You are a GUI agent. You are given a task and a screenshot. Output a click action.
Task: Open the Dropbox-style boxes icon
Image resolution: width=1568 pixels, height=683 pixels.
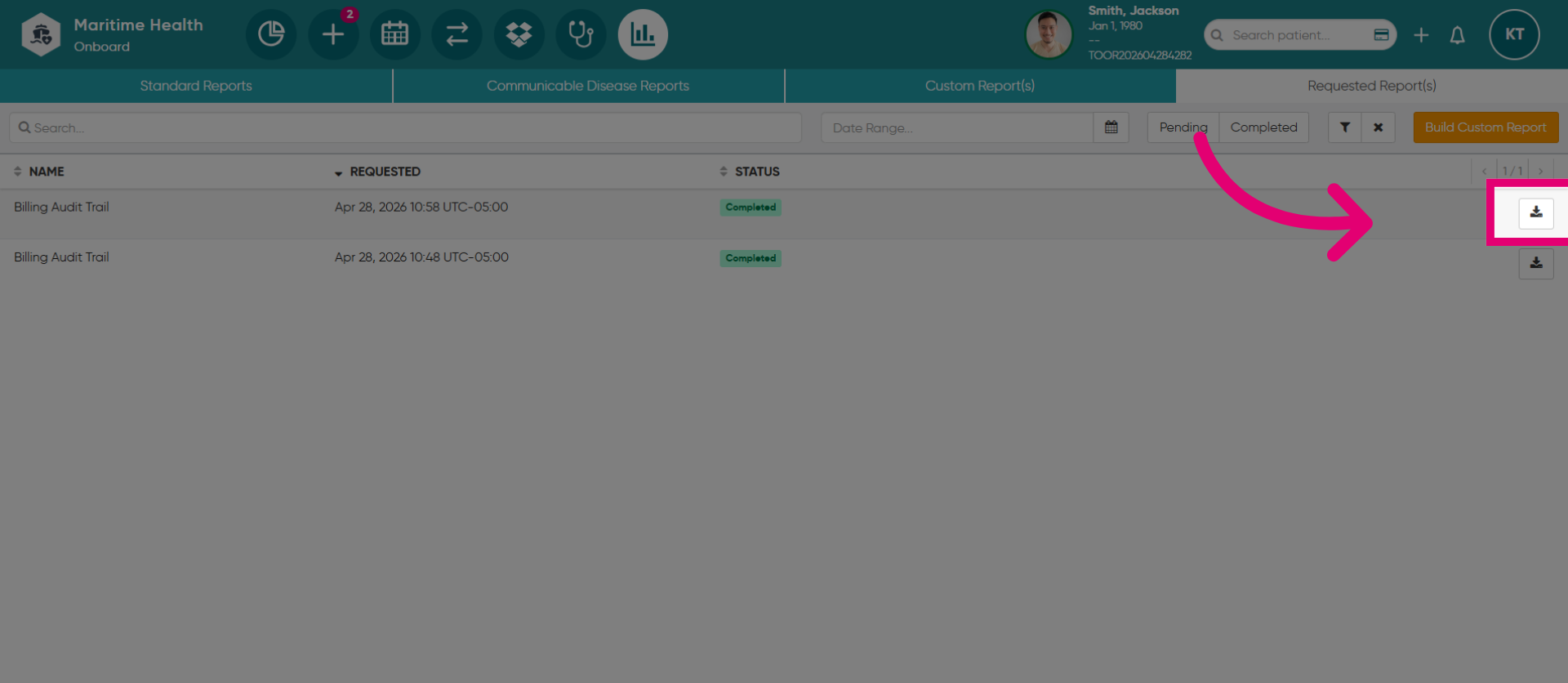(519, 34)
